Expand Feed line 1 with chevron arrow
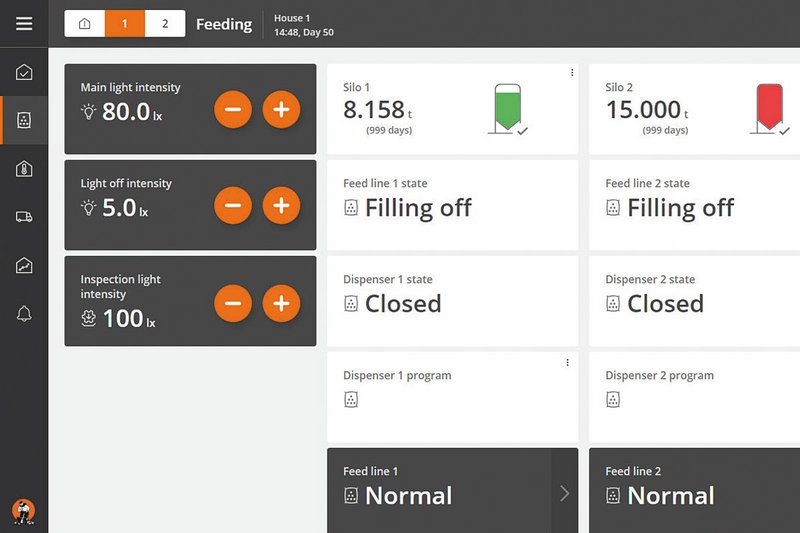Screen dimensions: 800x533 click(565, 493)
